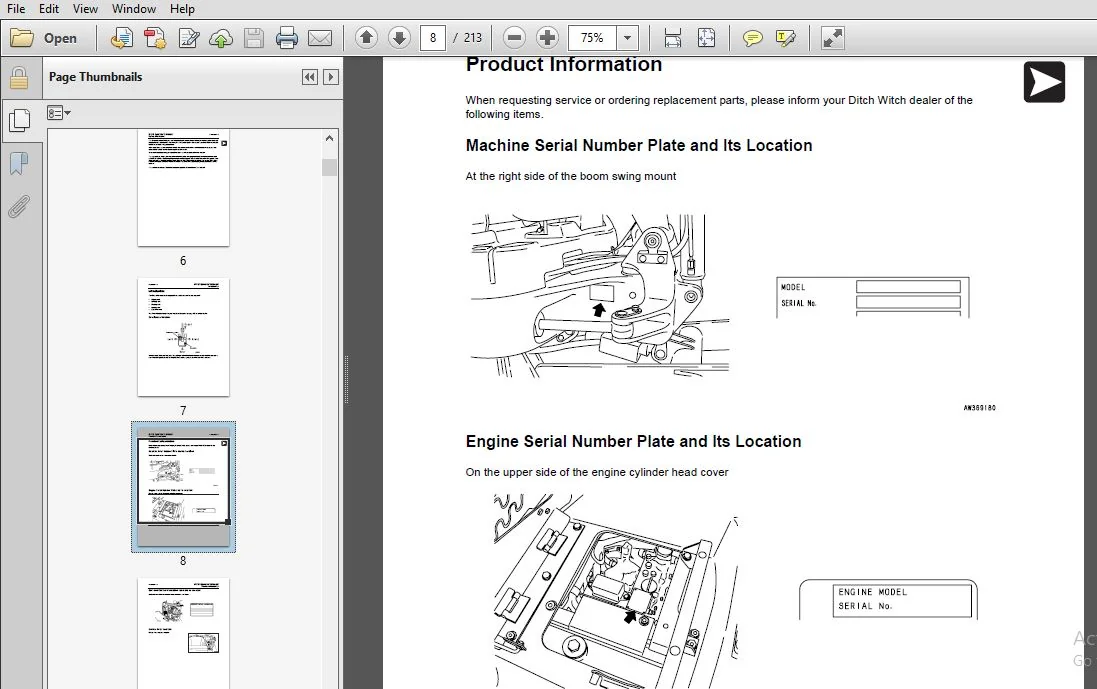The height and width of the screenshot is (689, 1097).
Task: Click the AN369180 figure reference number
Action: coord(979,407)
